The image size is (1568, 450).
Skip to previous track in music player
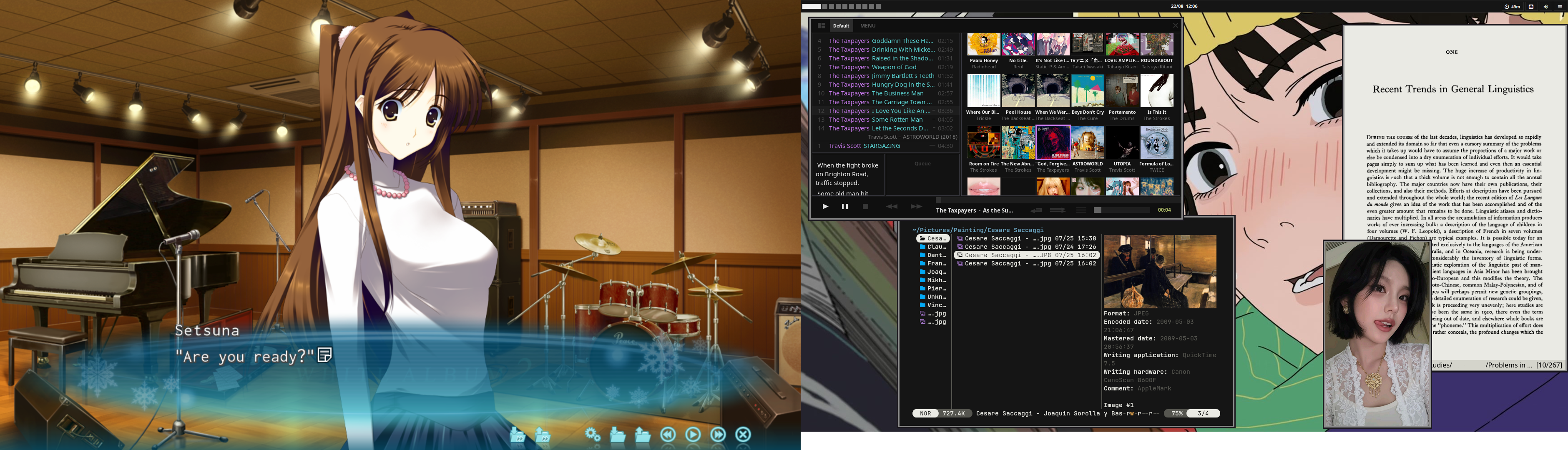[x=892, y=207]
